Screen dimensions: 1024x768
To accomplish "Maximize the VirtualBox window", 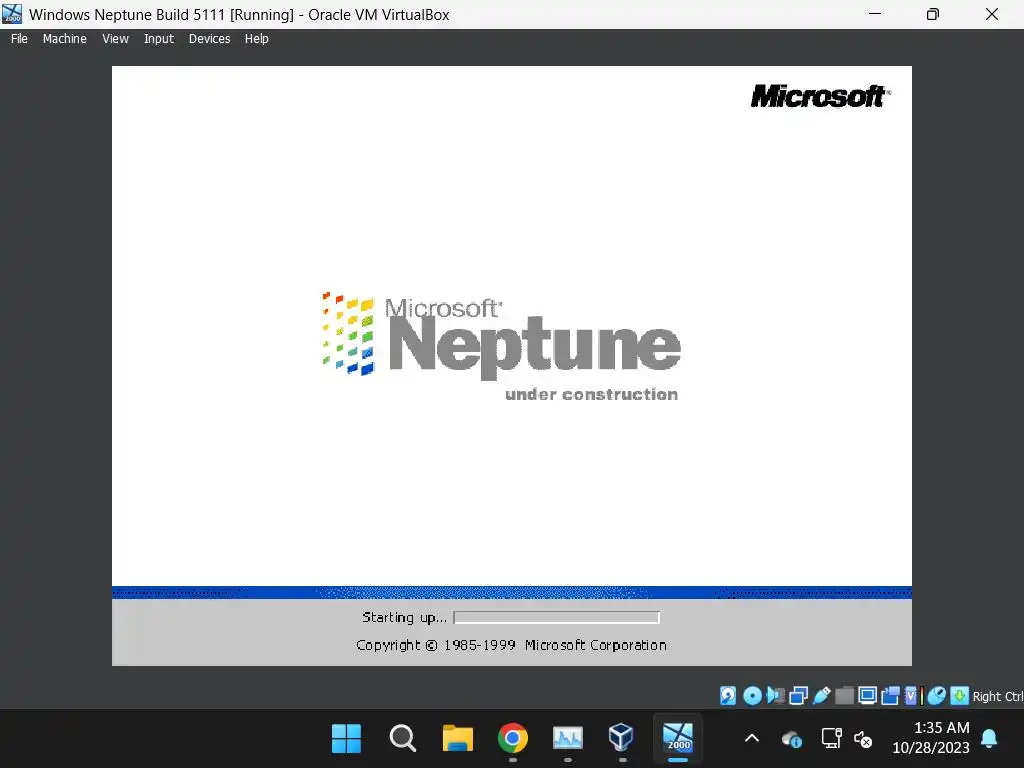I will click(x=933, y=14).
